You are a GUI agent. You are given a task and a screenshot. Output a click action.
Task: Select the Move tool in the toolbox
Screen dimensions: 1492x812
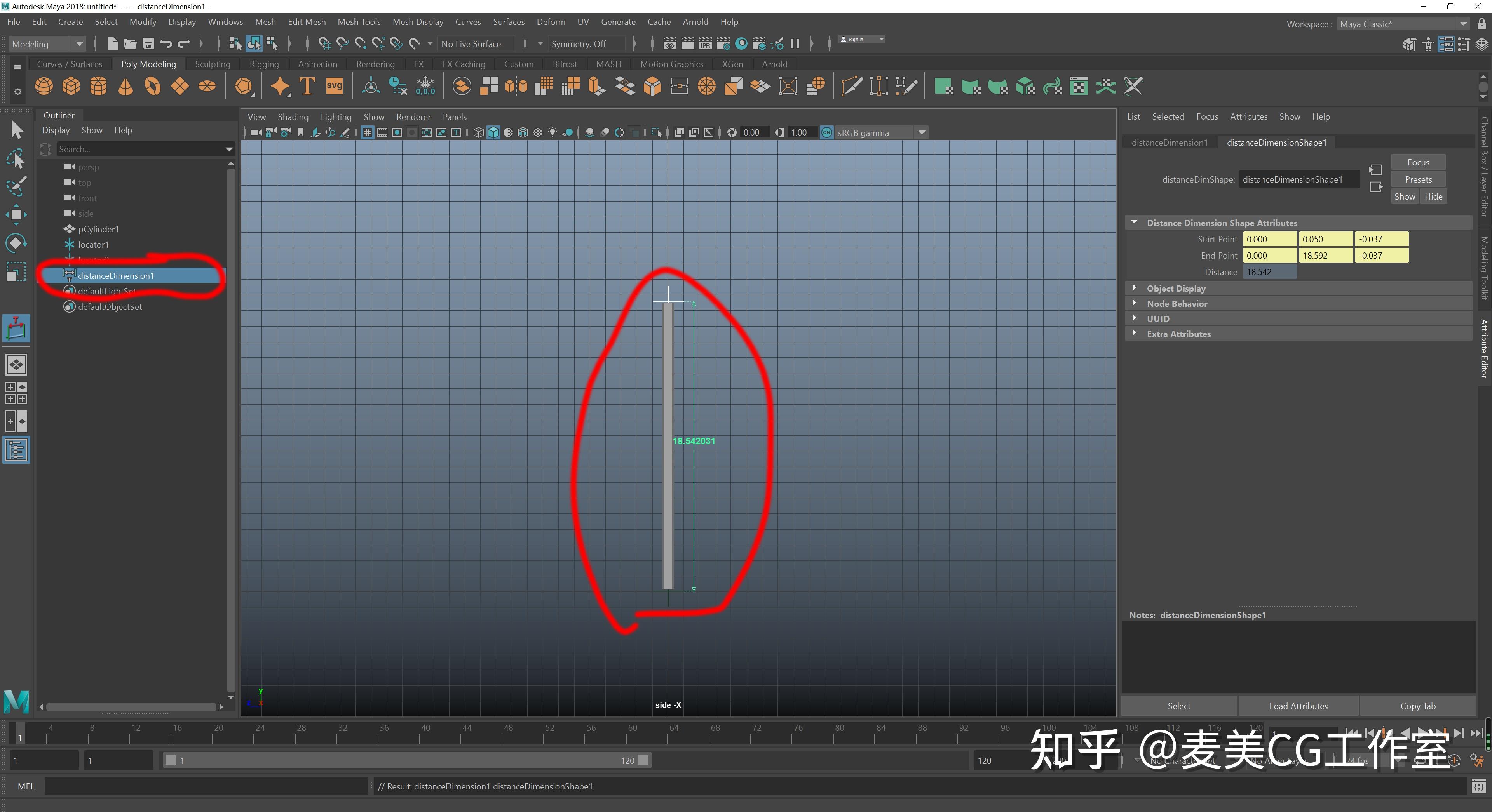tap(16, 214)
